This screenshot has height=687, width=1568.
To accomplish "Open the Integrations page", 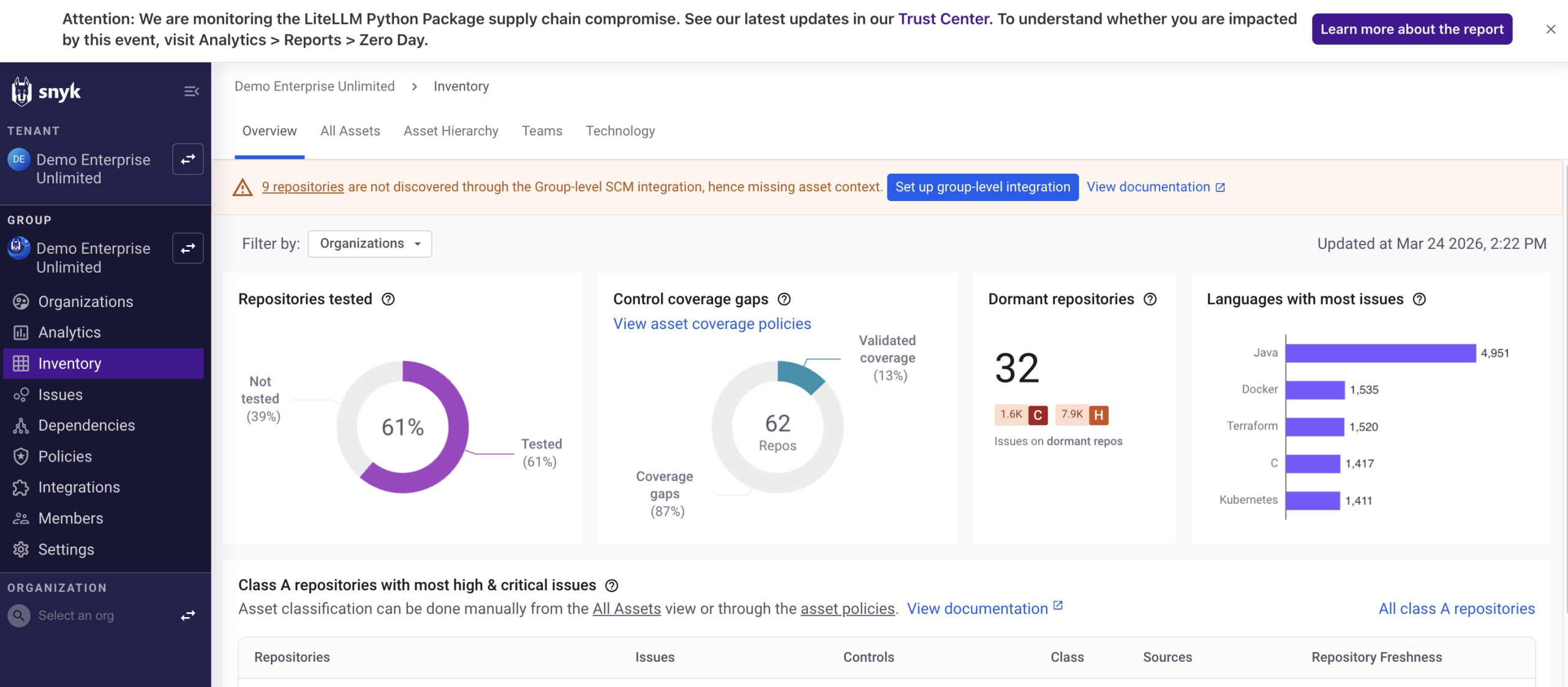I will pos(79,487).
